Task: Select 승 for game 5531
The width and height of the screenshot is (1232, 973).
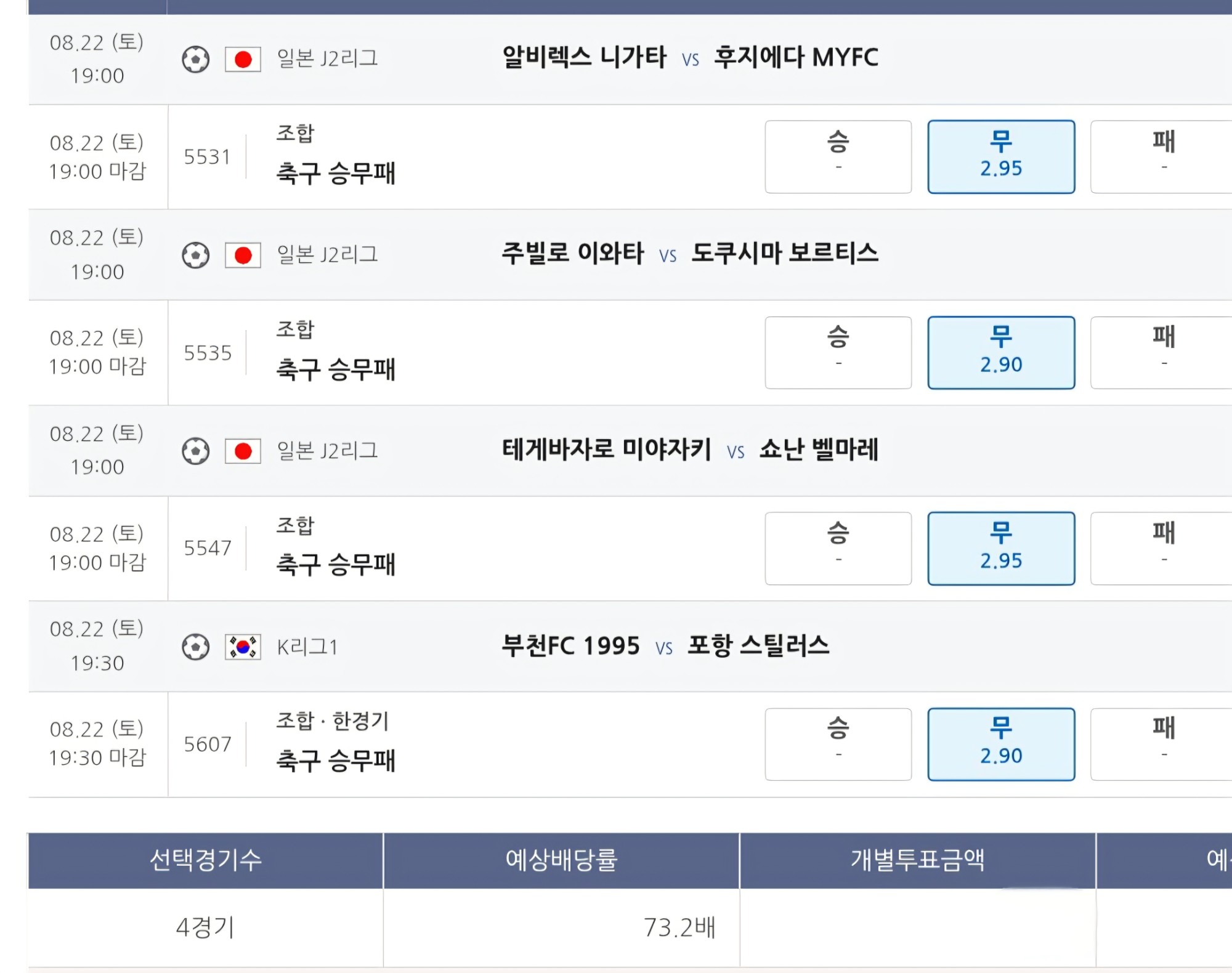Action: [838, 156]
